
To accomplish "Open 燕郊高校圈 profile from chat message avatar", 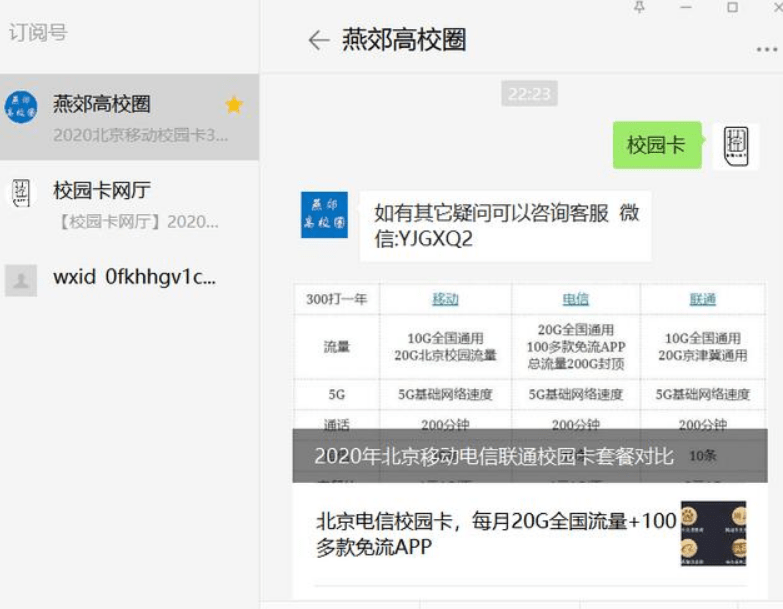I will pyautogui.click(x=324, y=215).
